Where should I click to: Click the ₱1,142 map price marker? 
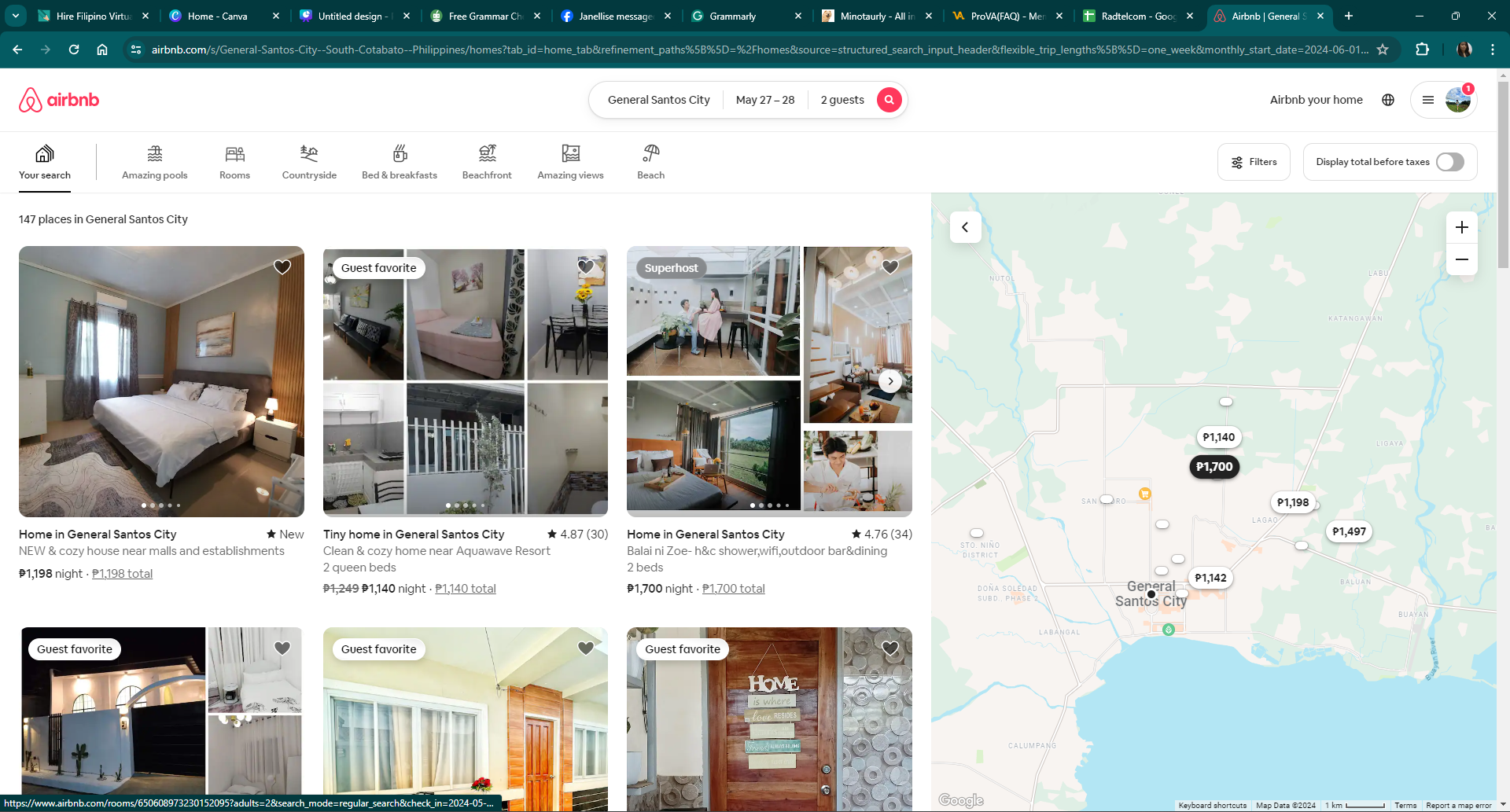pos(1210,578)
